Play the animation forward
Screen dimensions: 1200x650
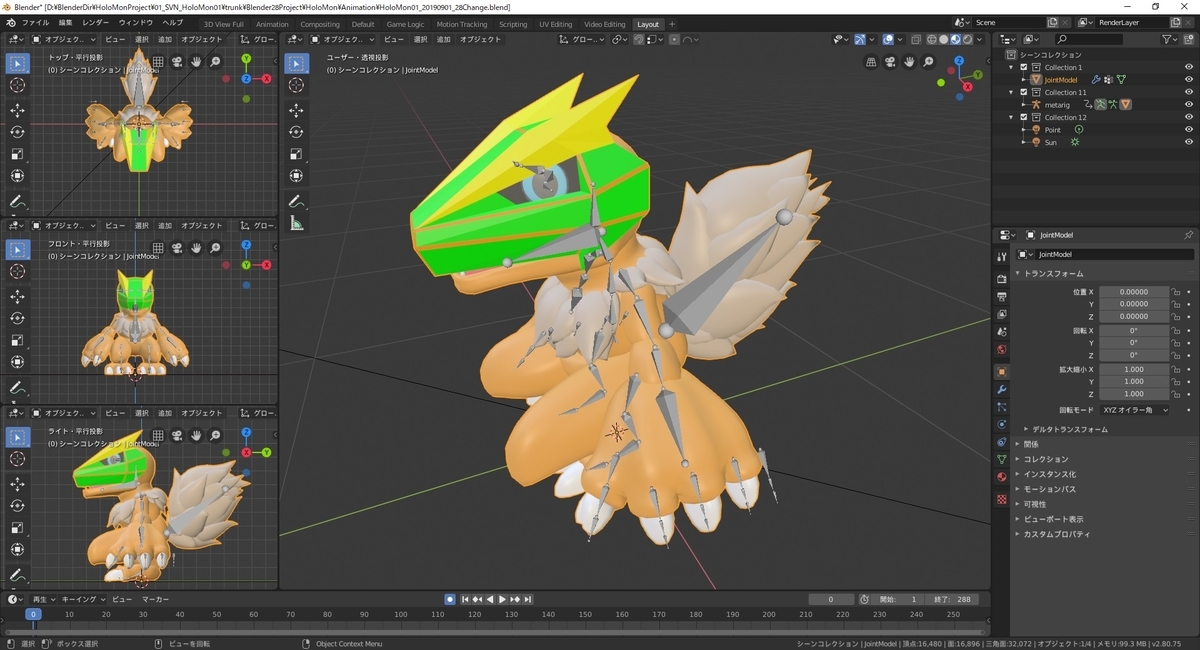point(502,599)
